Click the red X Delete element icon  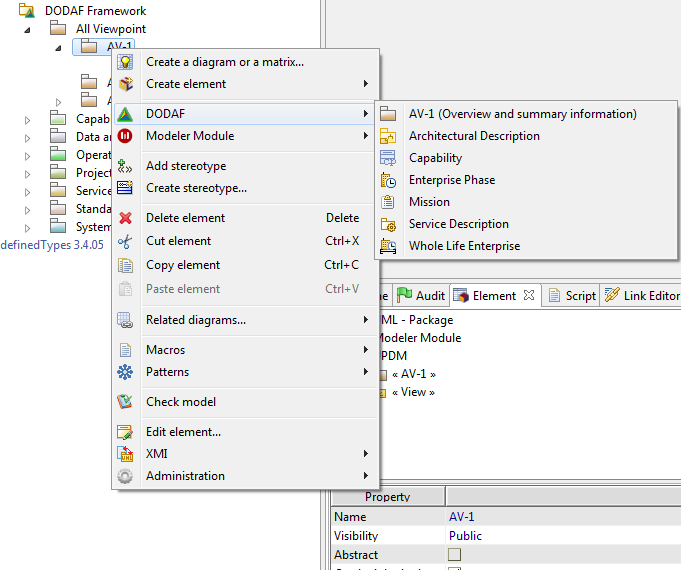coord(125,218)
